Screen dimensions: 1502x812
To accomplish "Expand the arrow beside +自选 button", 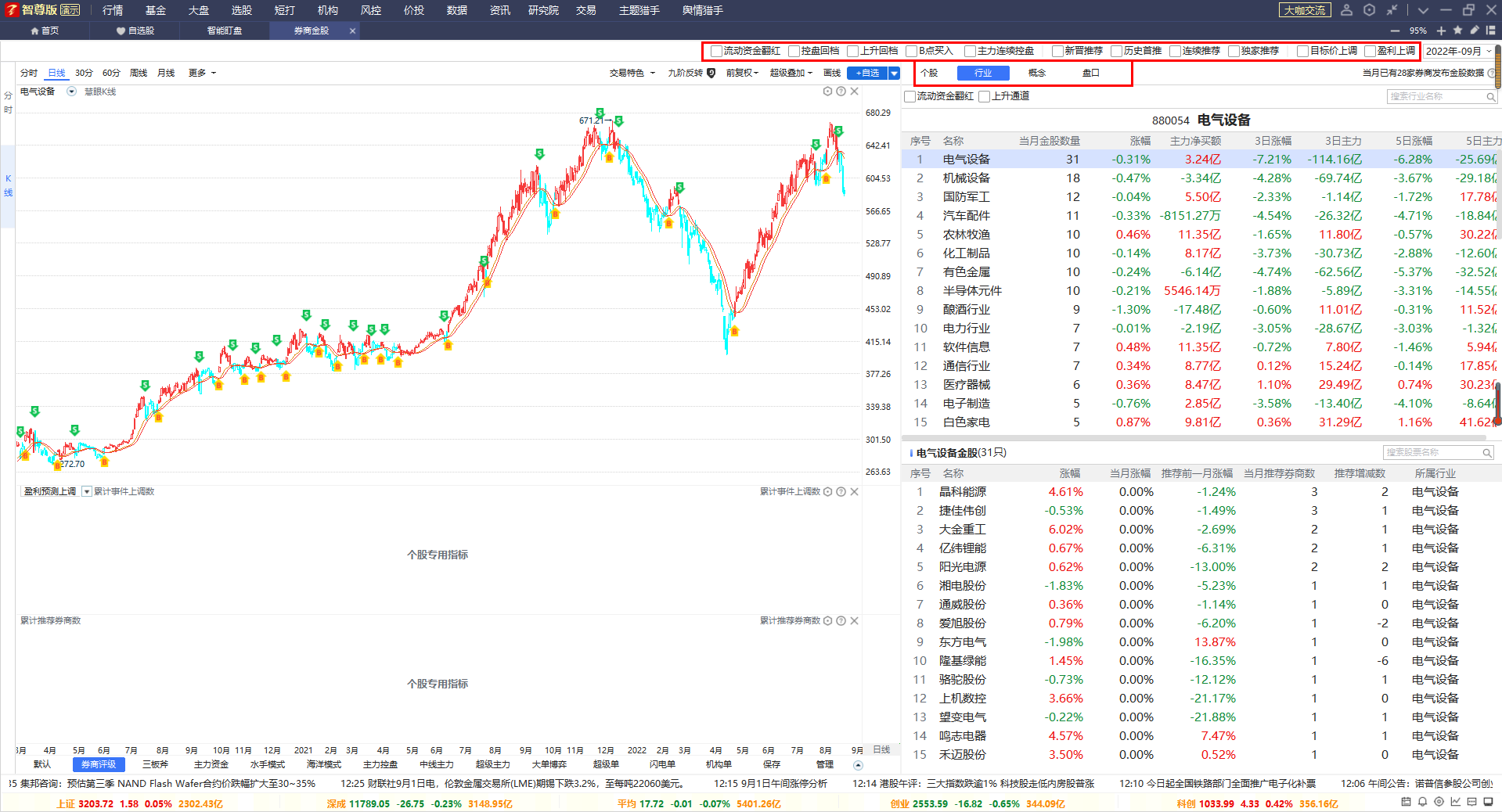I will pos(894,73).
